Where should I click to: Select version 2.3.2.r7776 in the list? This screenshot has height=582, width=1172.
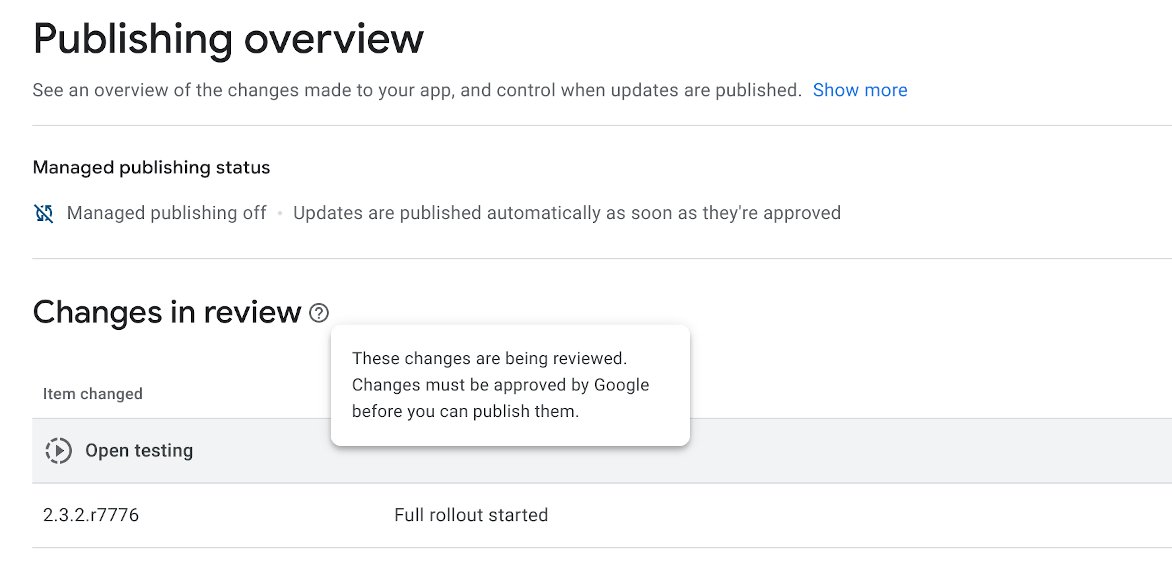pyautogui.click(x=91, y=516)
